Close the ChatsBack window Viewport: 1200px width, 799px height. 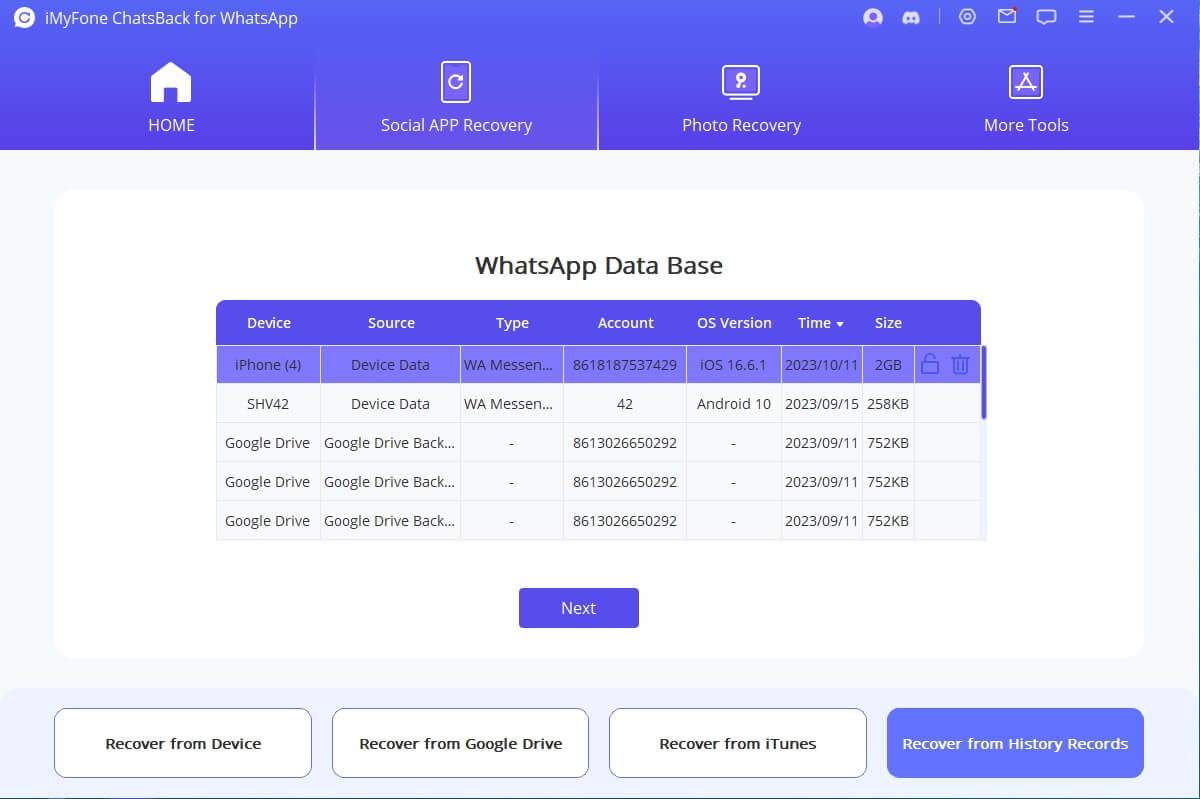click(1166, 17)
